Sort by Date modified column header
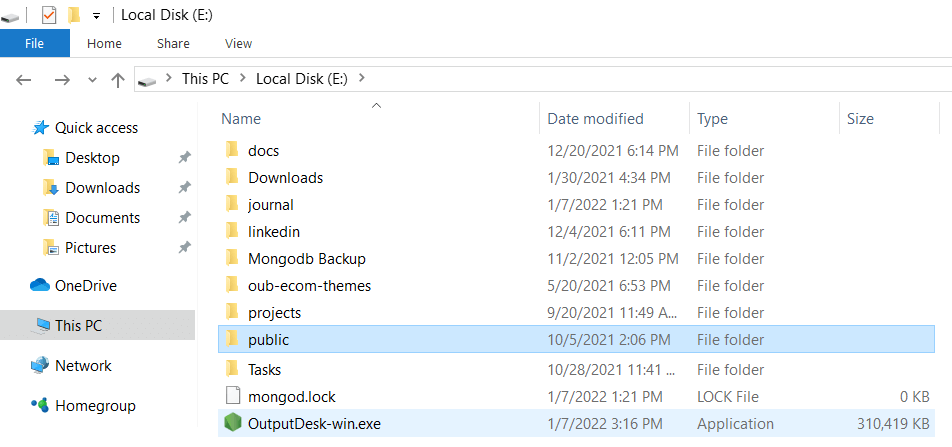 tap(614, 118)
